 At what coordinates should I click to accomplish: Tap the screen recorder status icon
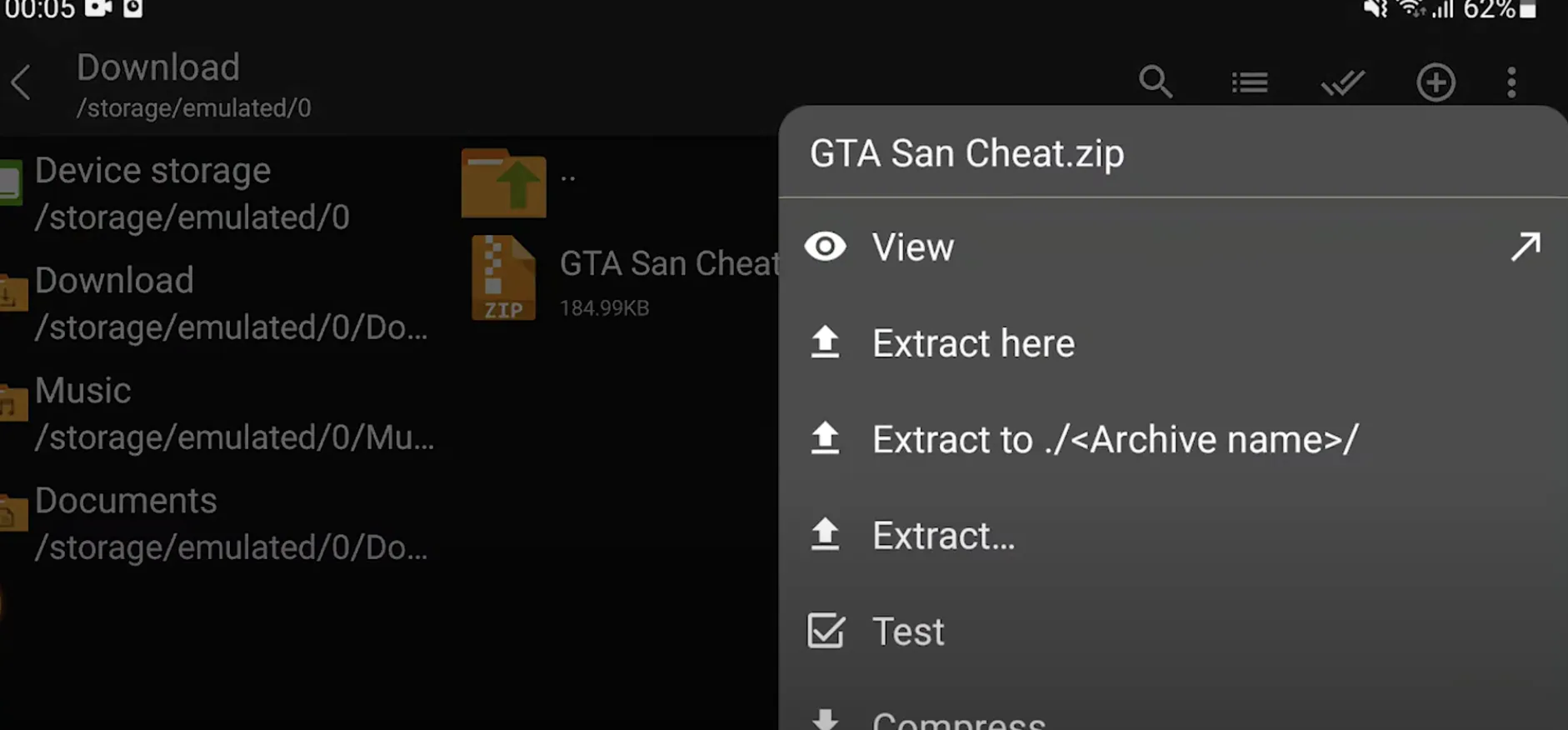[x=98, y=8]
